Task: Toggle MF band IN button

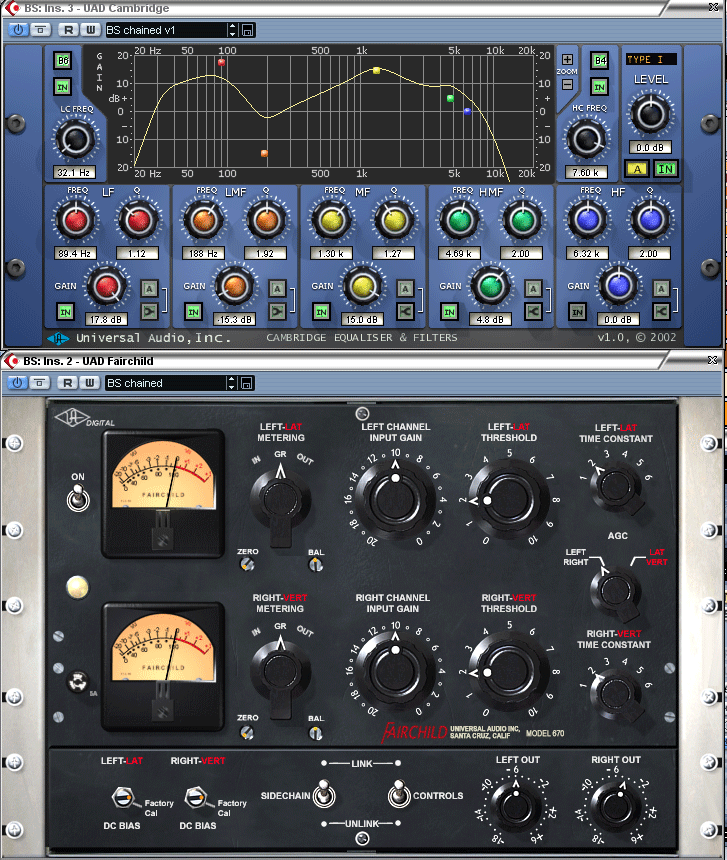Action: point(321,312)
